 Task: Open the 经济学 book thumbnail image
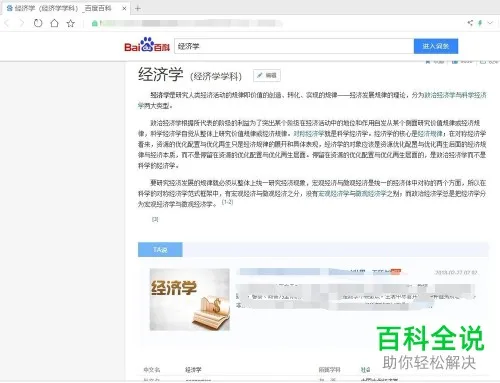[x=190, y=299]
